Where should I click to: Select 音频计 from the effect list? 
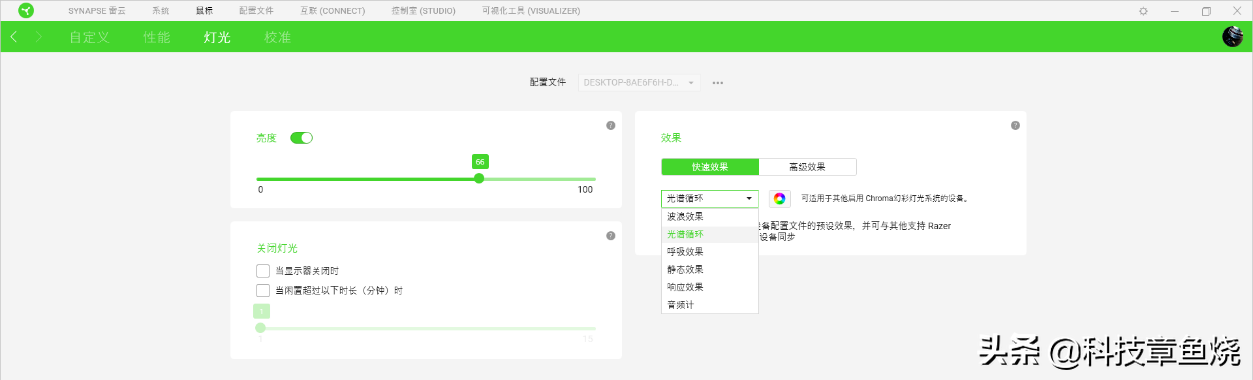point(709,304)
